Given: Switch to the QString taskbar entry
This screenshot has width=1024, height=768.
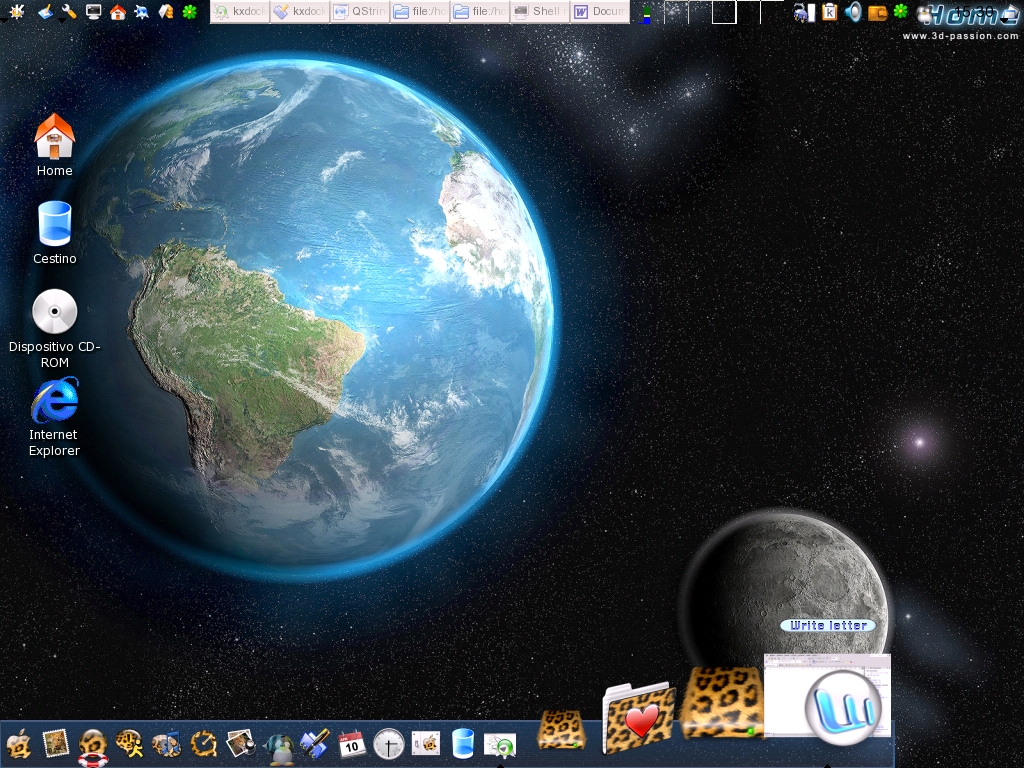Looking at the screenshot, I should [x=359, y=12].
